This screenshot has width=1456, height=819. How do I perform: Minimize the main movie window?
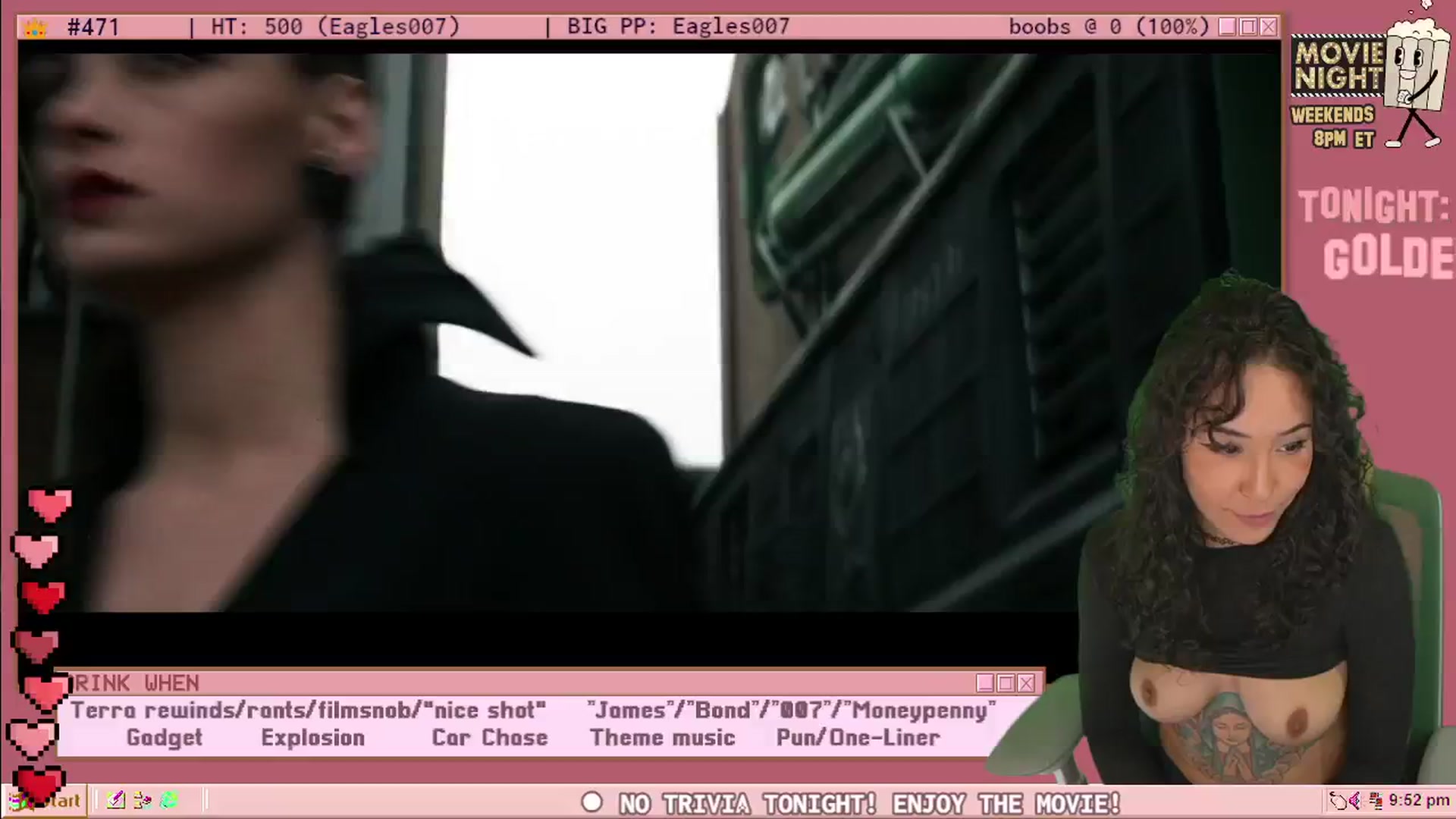1228,27
